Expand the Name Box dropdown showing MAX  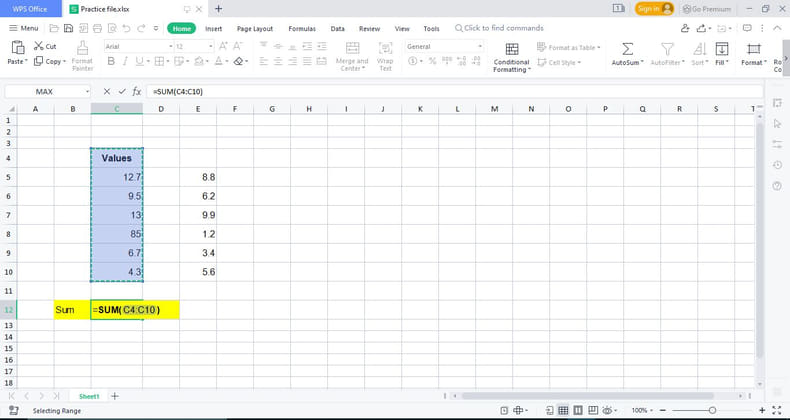(x=87, y=92)
